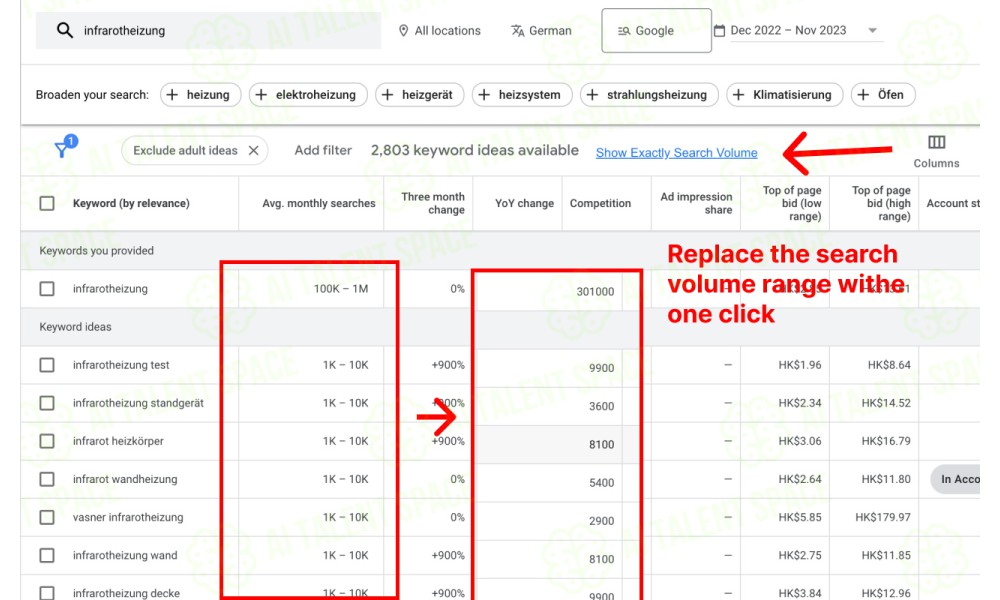The height and width of the screenshot is (600, 1000).
Task: Click the '301000' exact volume value
Action: point(595,291)
